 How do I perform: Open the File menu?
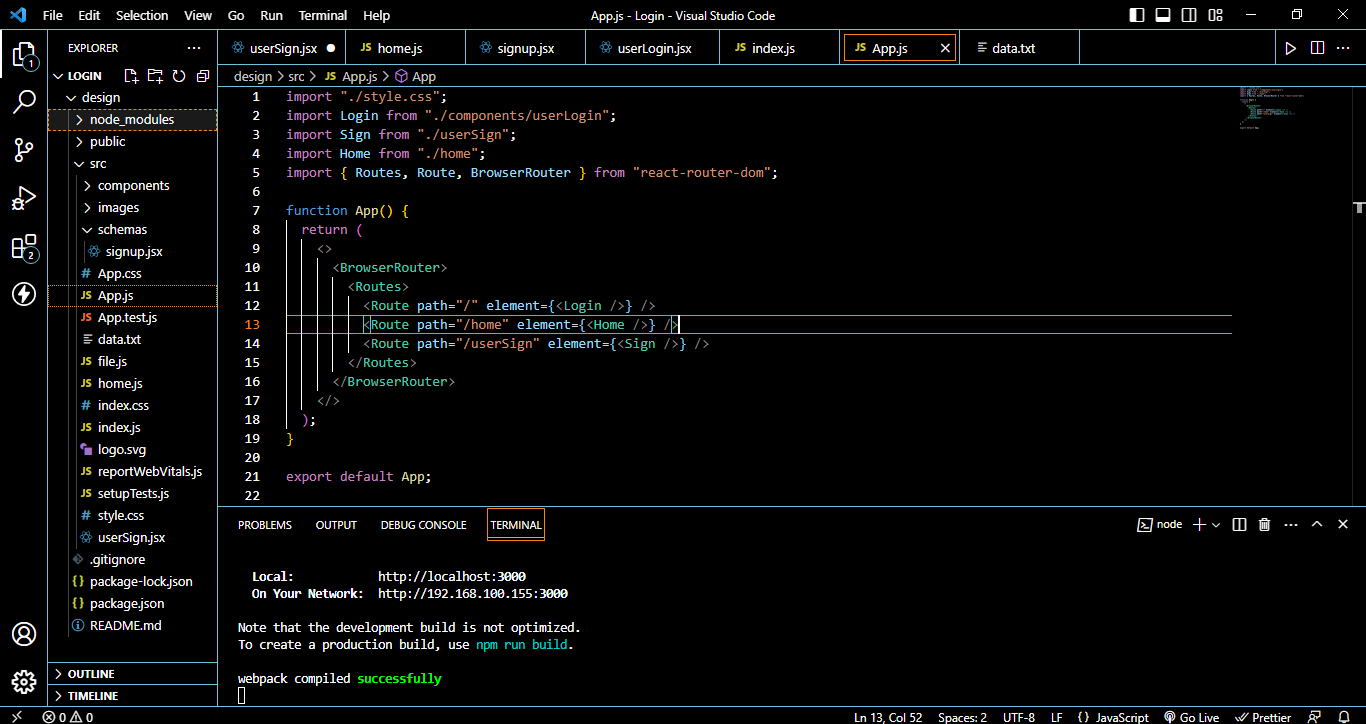52,15
